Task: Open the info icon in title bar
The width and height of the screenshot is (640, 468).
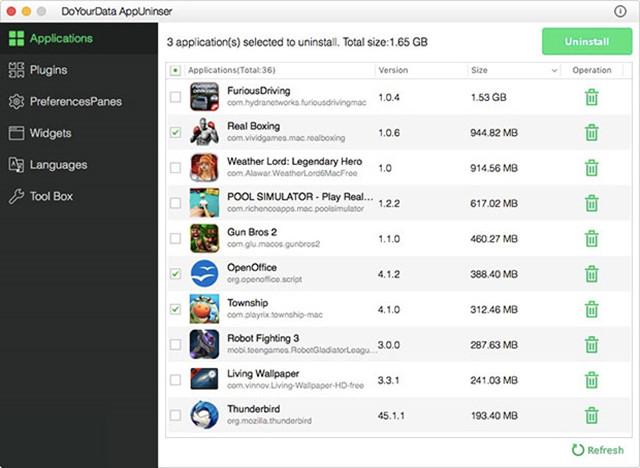Action: tap(620, 11)
